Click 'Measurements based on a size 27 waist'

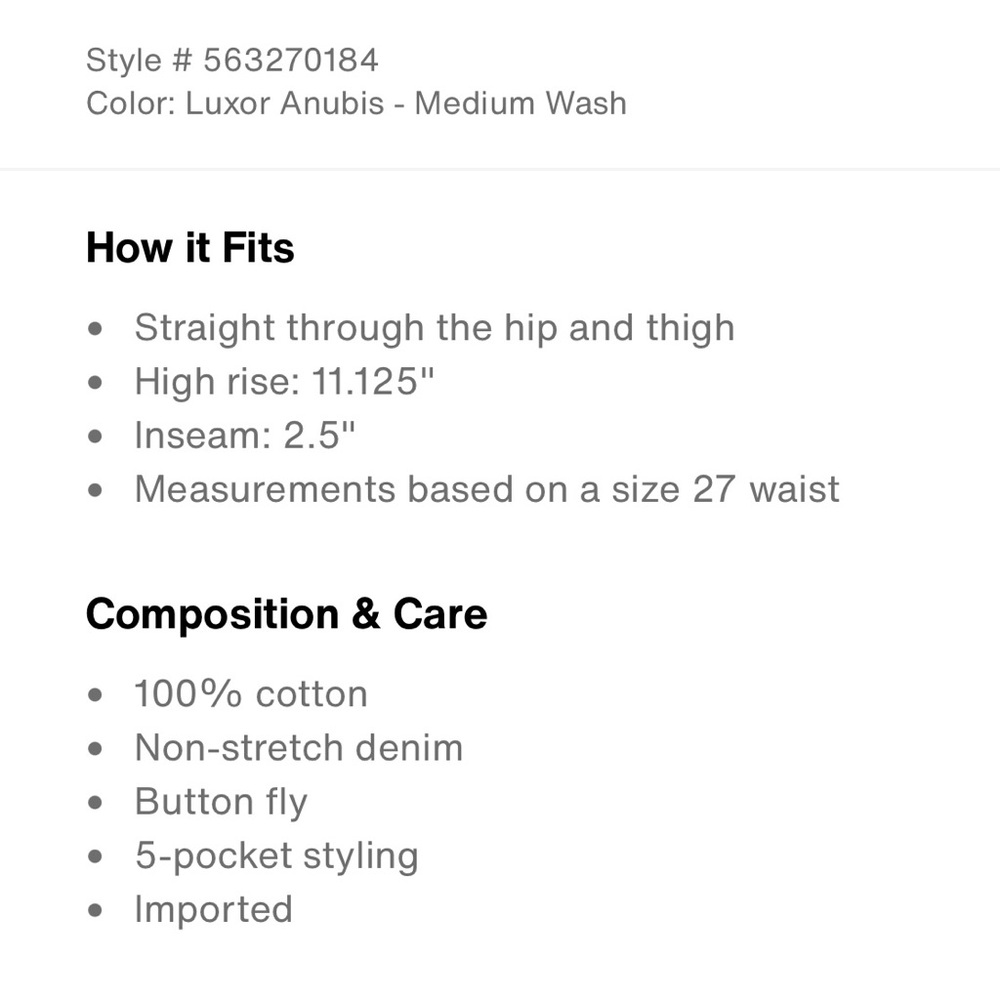[487, 490]
